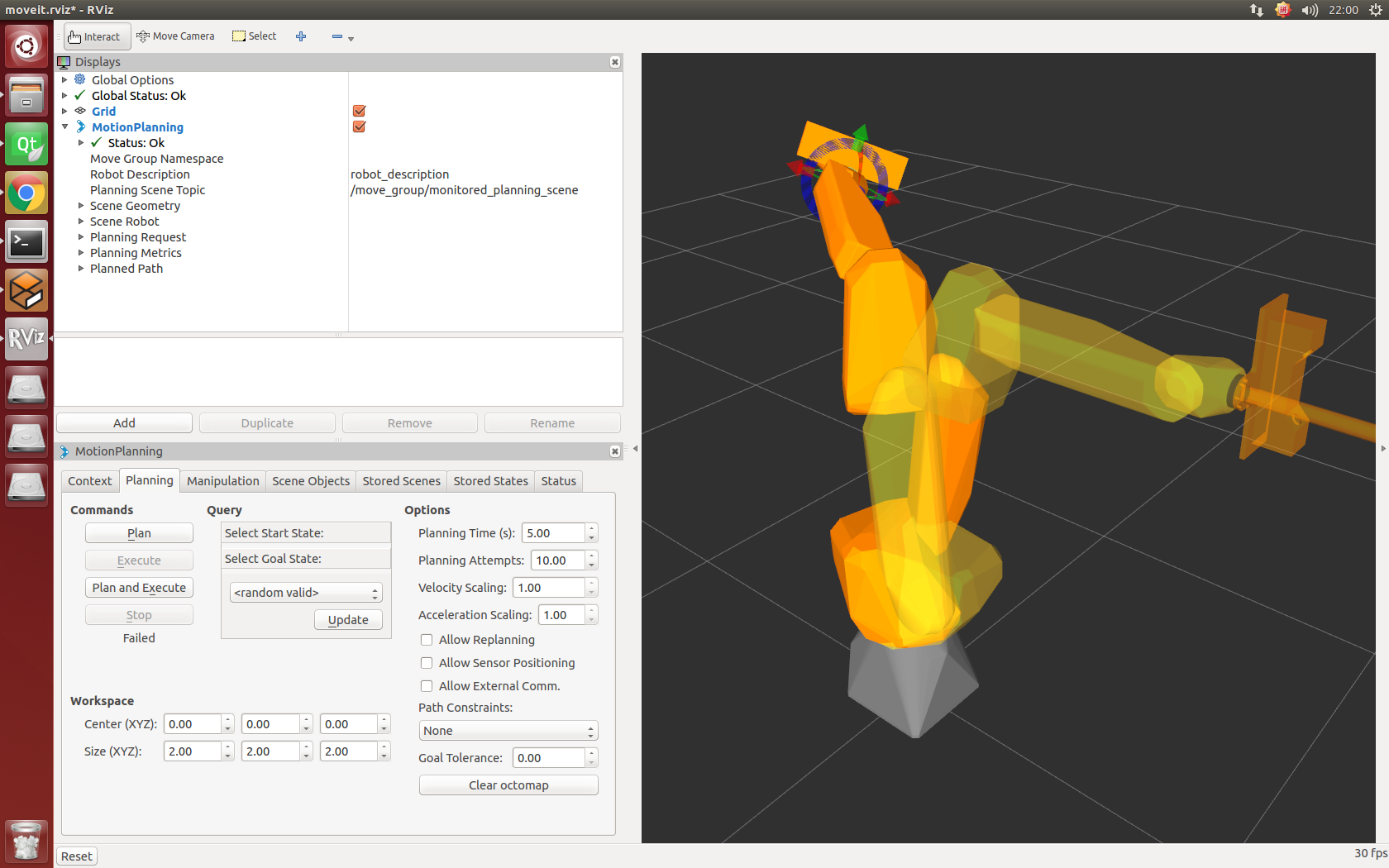Switch to the Context tab
Image resolution: width=1389 pixels, height=868 pixels.
coord(90,481)
